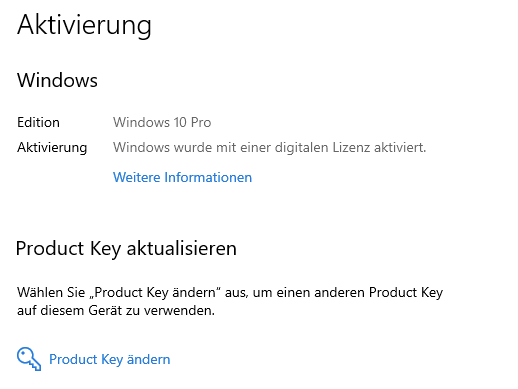Click the Product Key ändern link
518x389 pixels.
[x=110, y=359]
